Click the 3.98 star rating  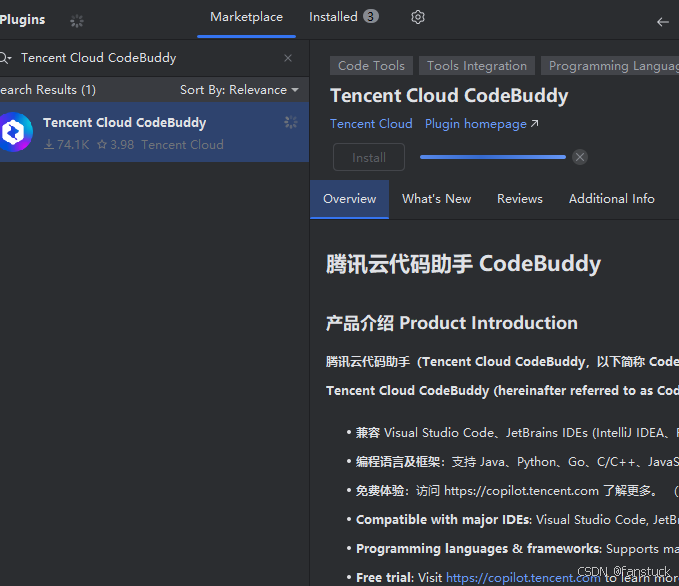click(x=116, y=145)
